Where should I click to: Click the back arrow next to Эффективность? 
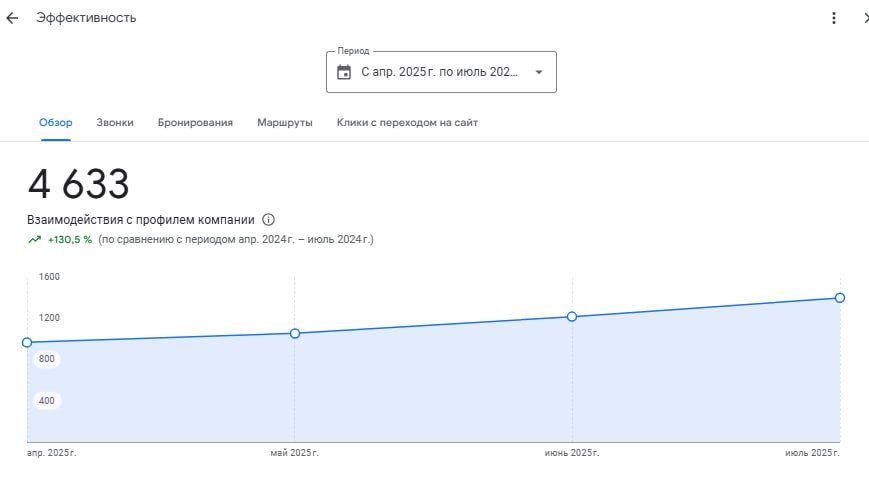(x=12, y=18)
